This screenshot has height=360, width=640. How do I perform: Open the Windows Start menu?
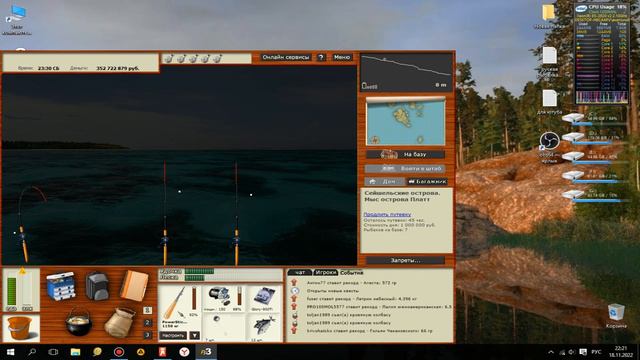[x=10, y=352]
